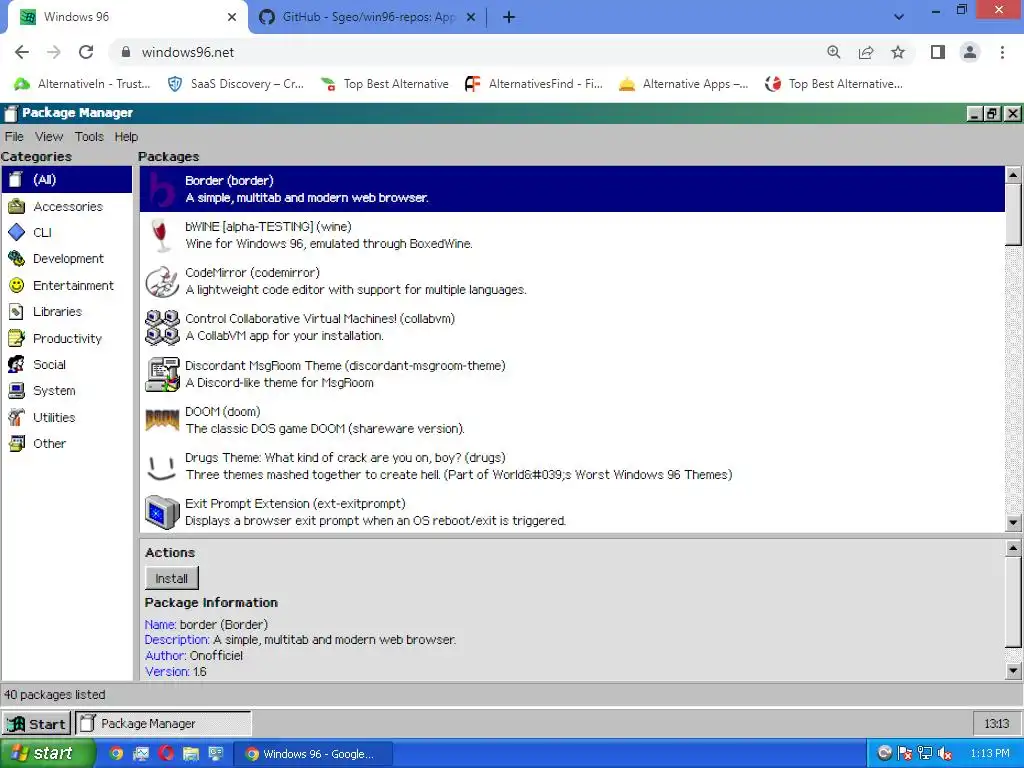Click the CodeMirror package icon
Viewport: 1024px width, 768px height.
tap(161, 281)
